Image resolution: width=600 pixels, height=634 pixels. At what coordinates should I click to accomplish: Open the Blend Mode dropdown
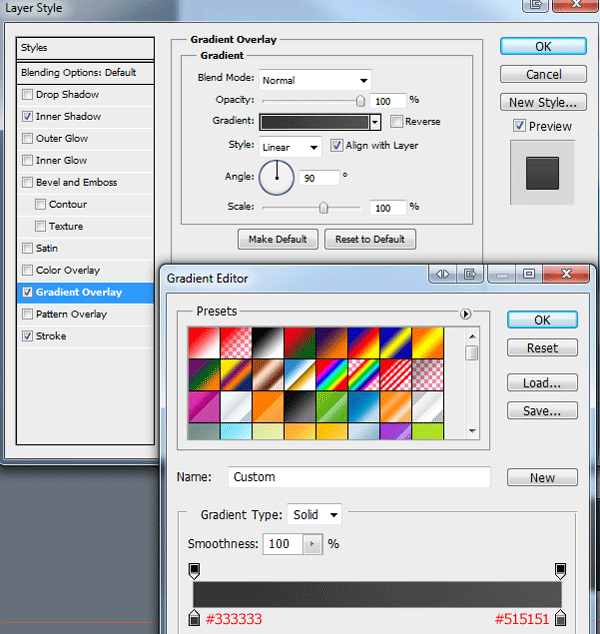click(x=315, y=80)
